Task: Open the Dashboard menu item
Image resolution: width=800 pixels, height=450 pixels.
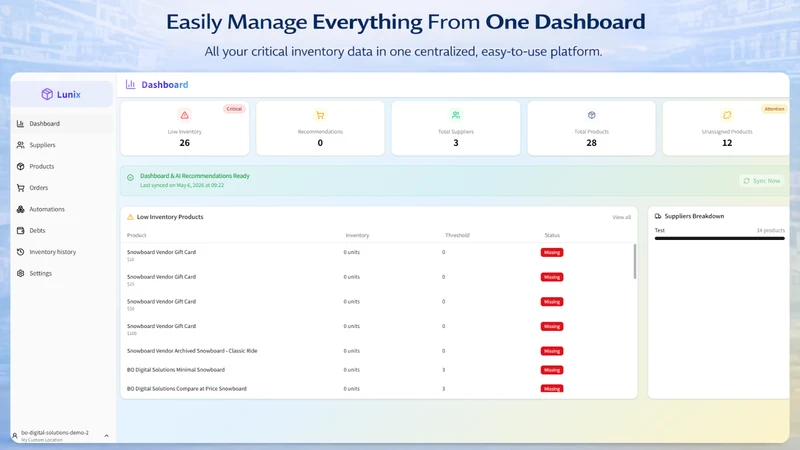Action: (x=62, y=123)
